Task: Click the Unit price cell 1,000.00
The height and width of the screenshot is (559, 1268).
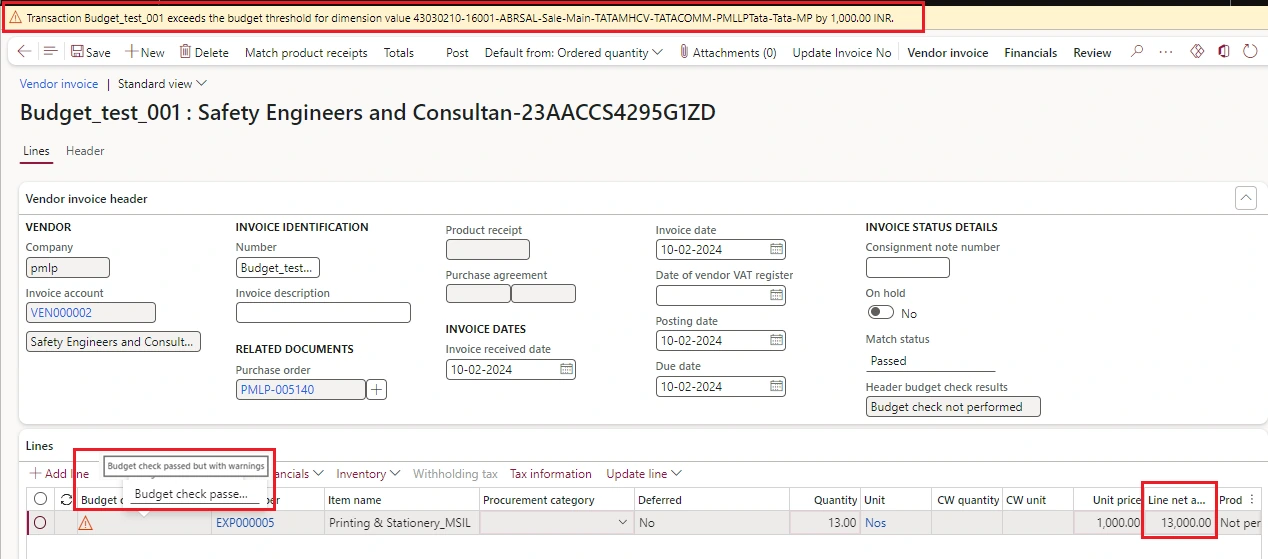Action: [x=1108, y=522]
